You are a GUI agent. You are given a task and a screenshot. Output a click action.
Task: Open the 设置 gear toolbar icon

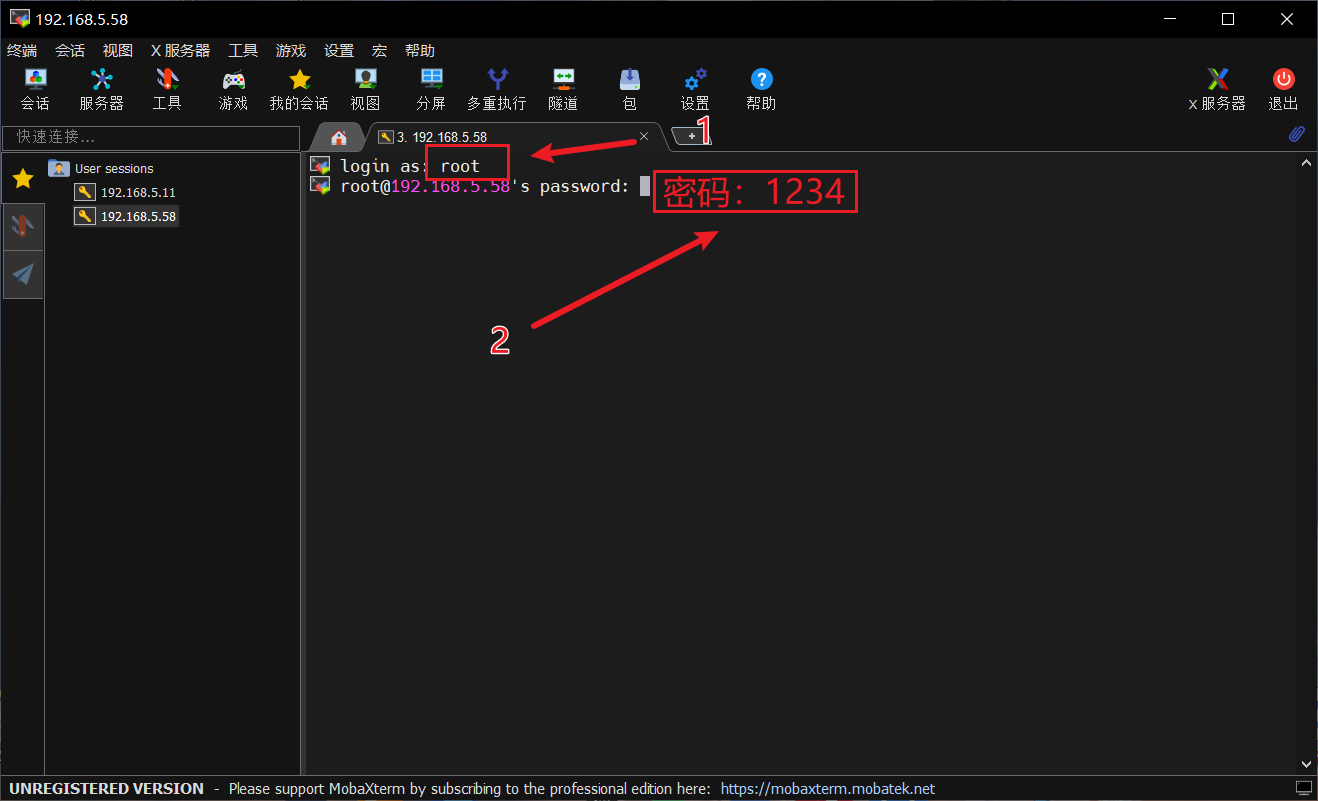pos(695,89)
